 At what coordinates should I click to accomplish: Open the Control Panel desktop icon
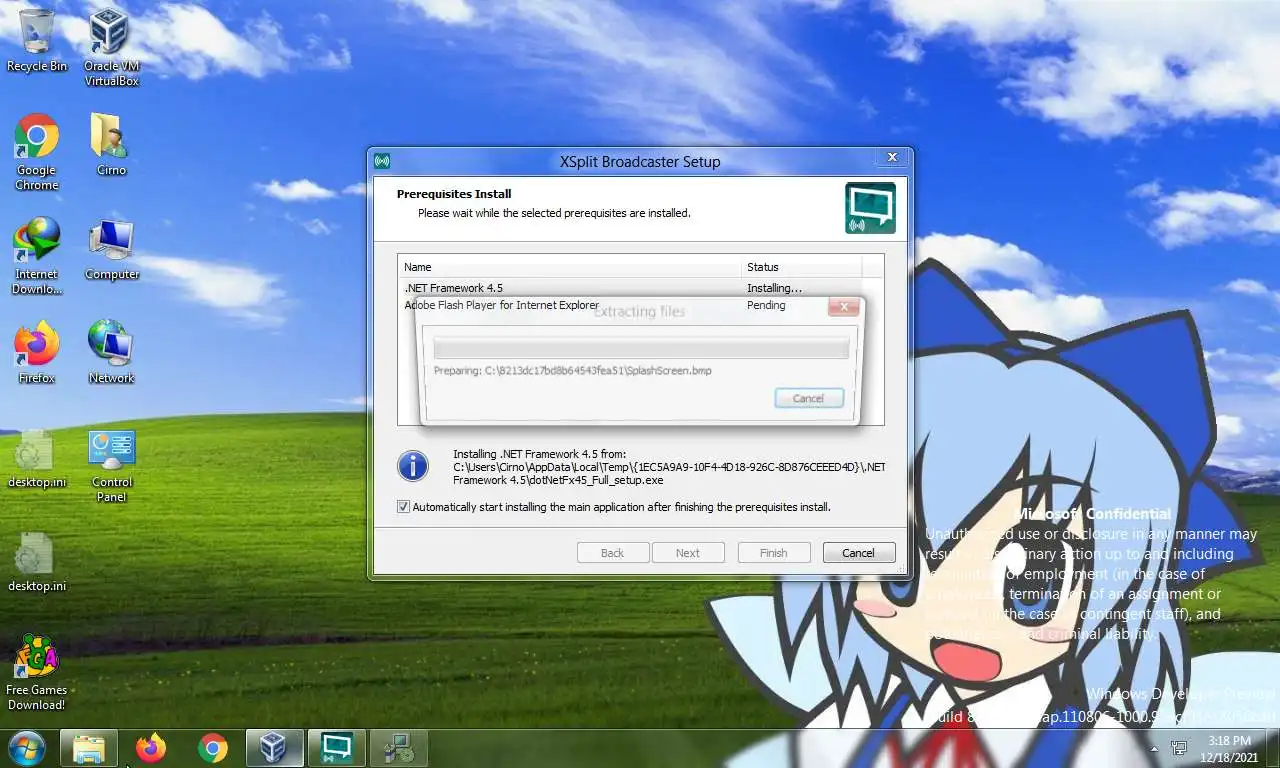[x=111, y=465]
